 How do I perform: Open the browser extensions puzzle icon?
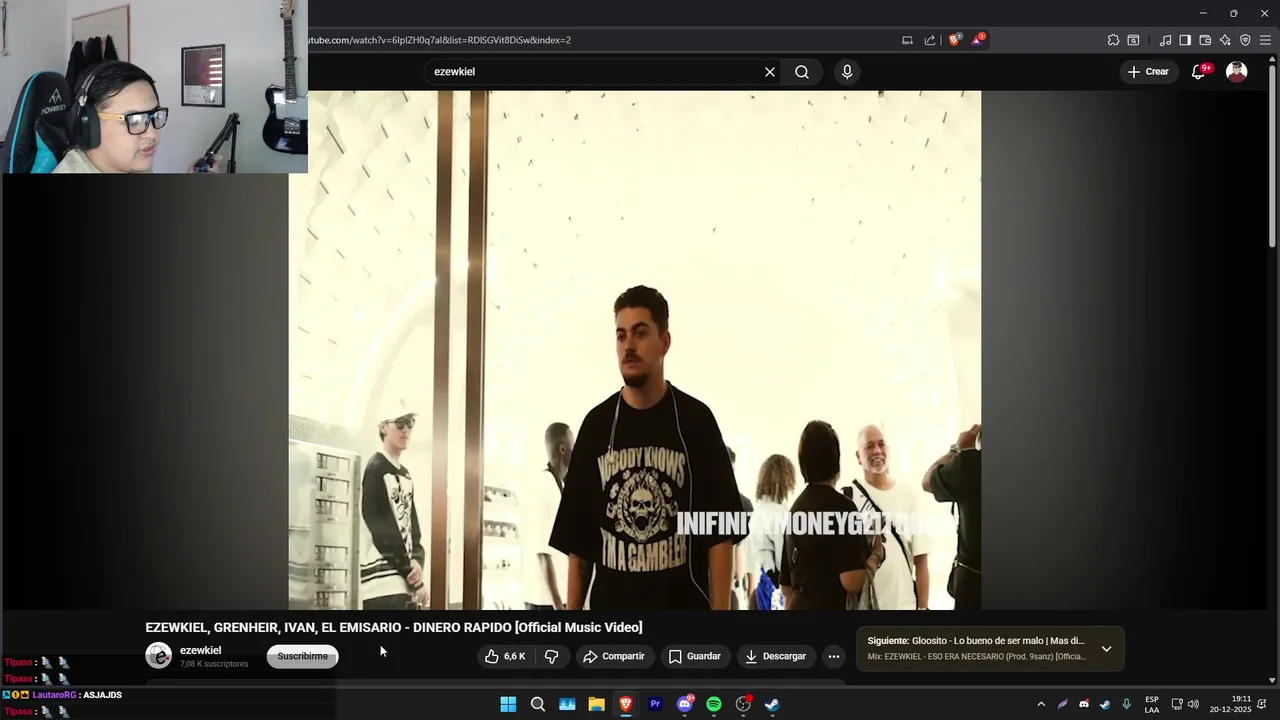[x=1113, y=40]
